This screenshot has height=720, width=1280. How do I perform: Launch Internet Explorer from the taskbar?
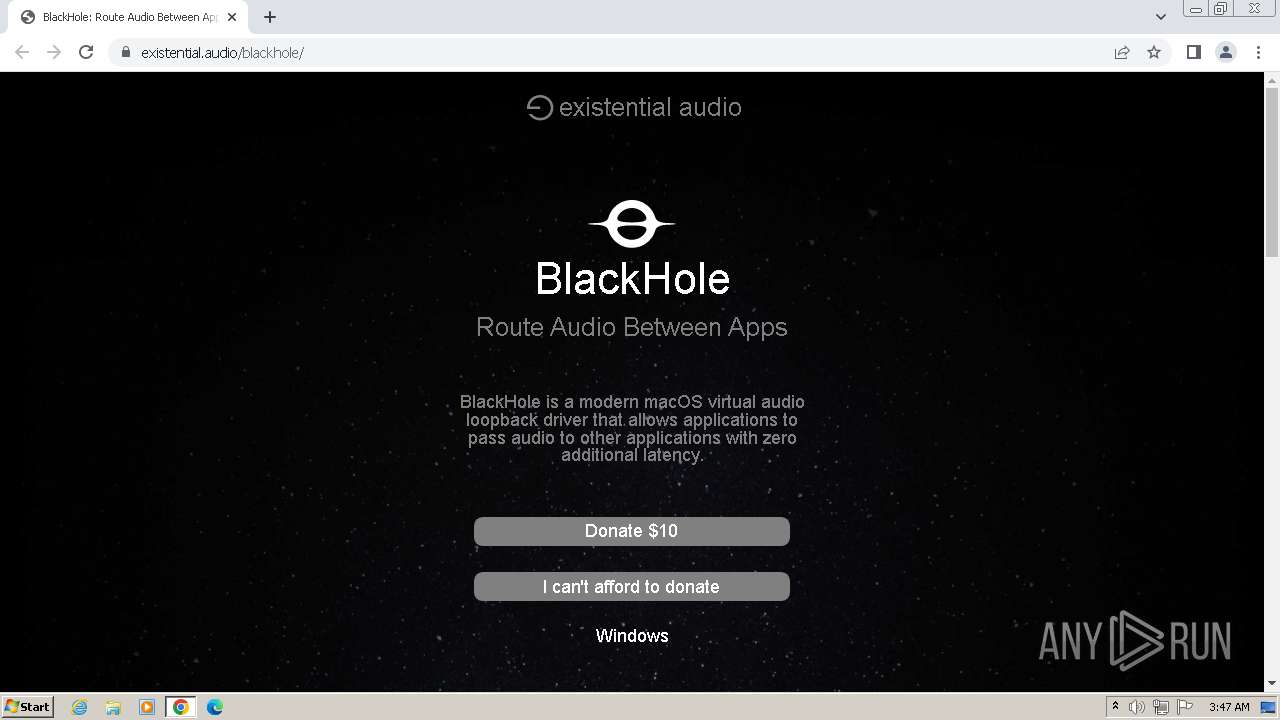pos(80,707)
